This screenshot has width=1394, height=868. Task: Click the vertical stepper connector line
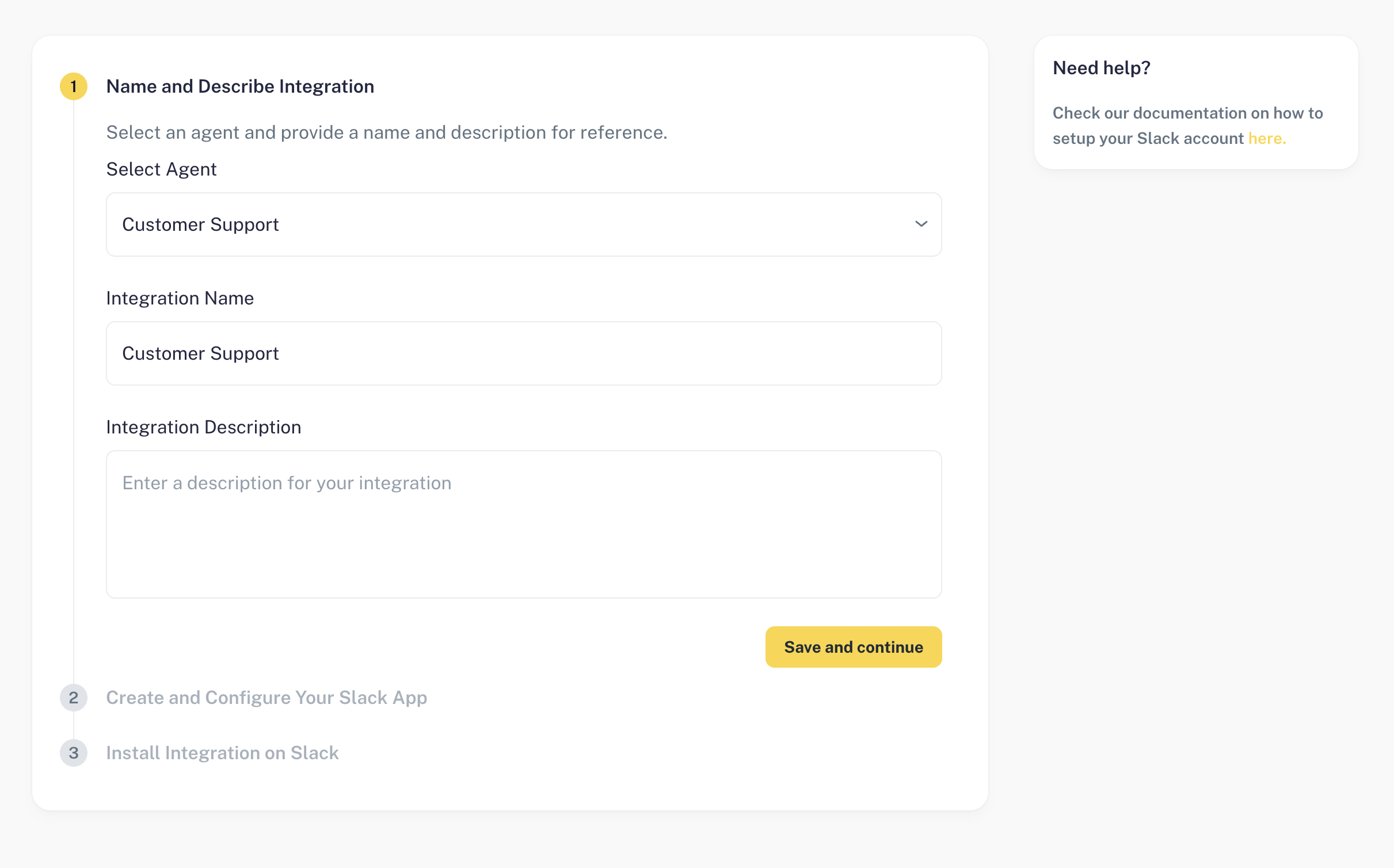tap(74, 391)
